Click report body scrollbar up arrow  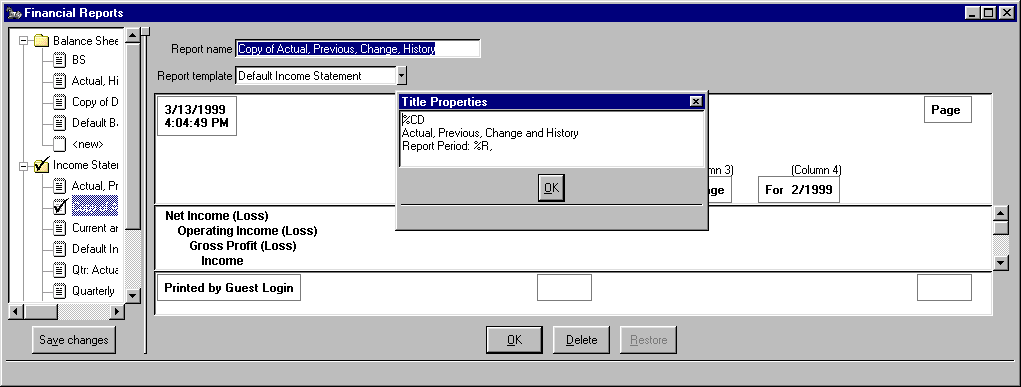pyautogui.click(x=1001, y=213)
